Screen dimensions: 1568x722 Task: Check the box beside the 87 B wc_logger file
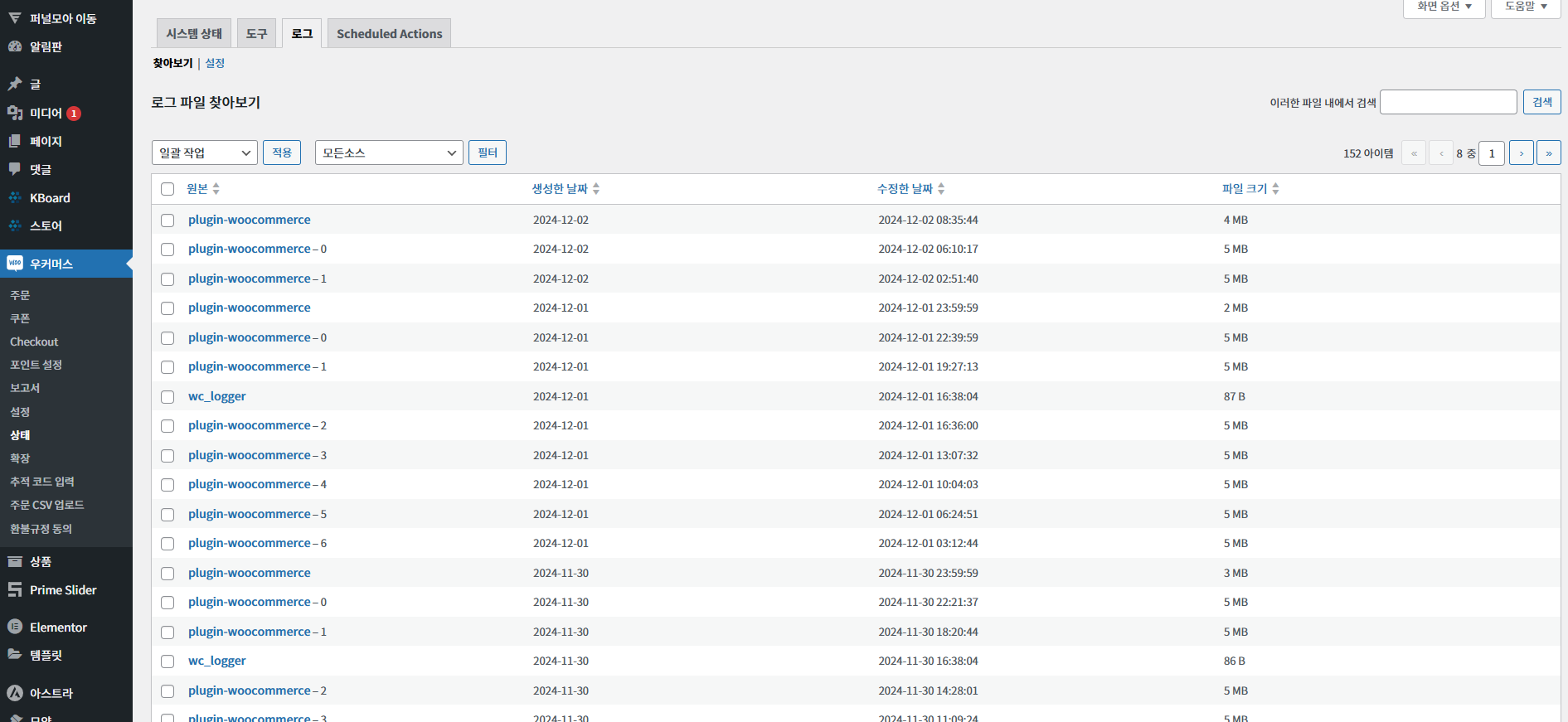(x=167, y=397)
